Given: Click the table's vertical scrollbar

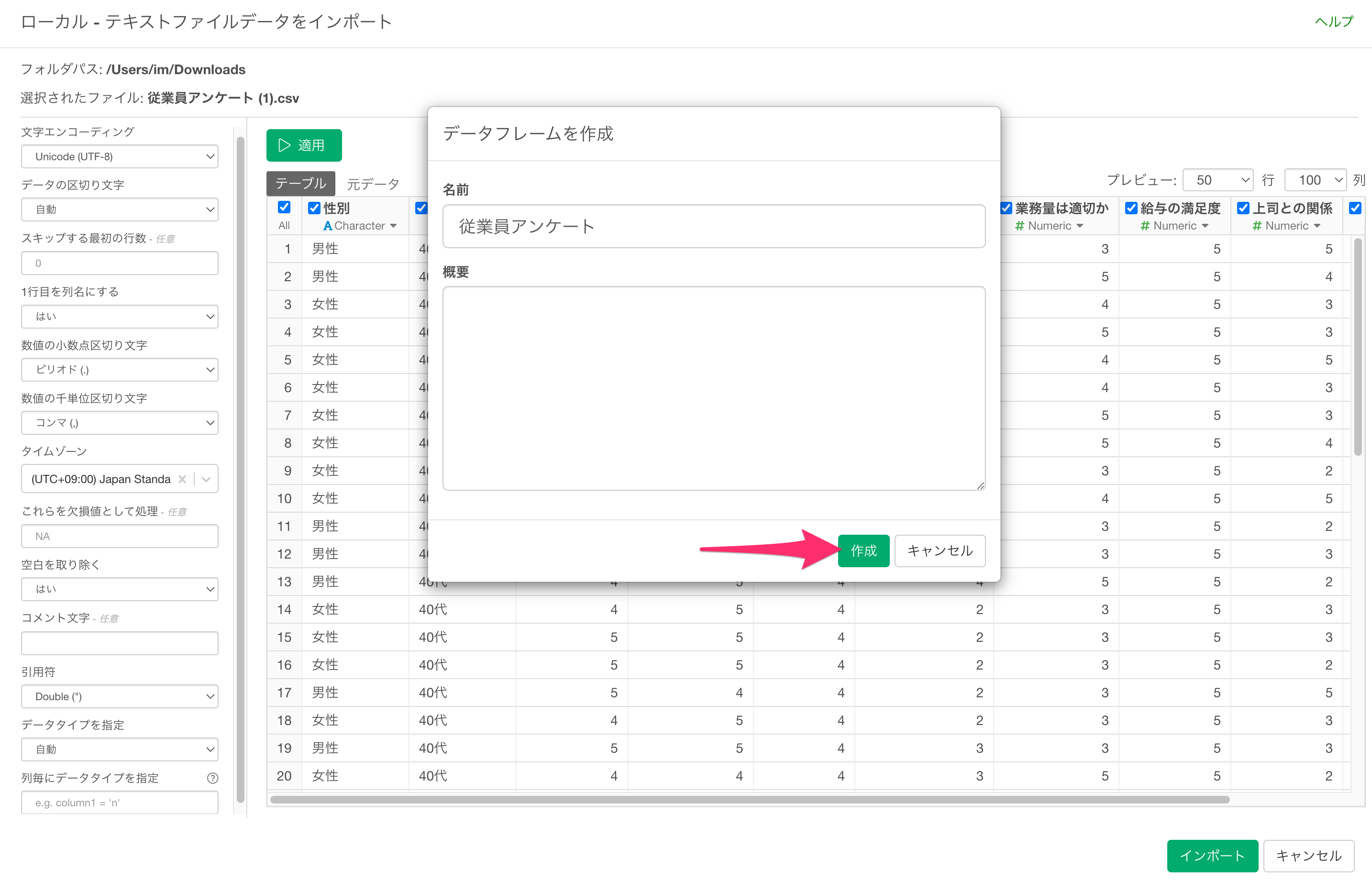Looking at the screenshot, I should click(x=1358, y=347).
